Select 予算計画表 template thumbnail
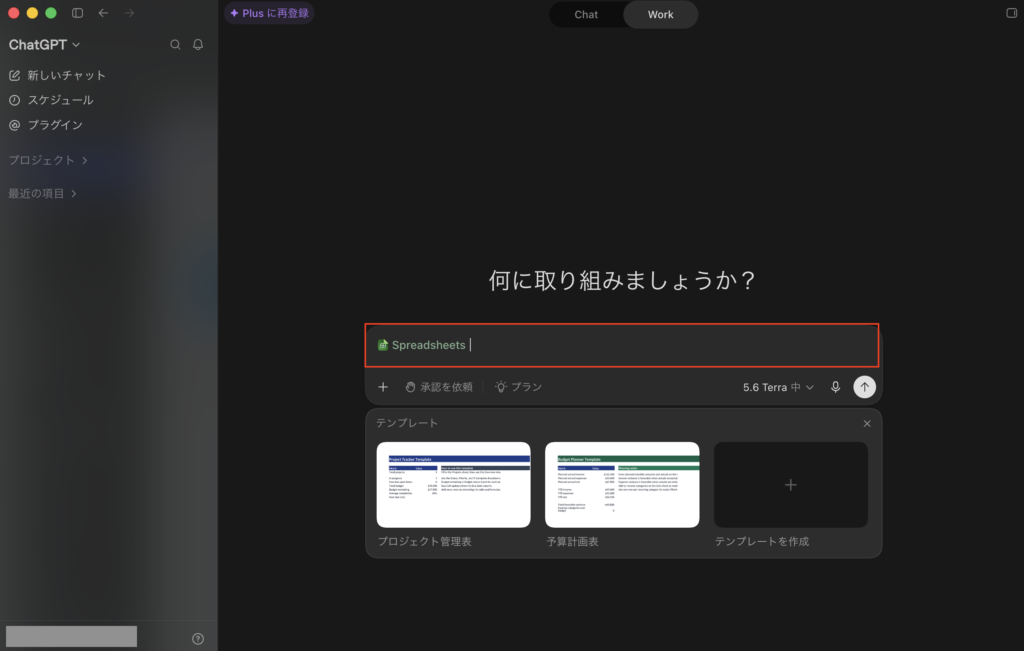This screenshot has width=1024, height=651. 622,484
